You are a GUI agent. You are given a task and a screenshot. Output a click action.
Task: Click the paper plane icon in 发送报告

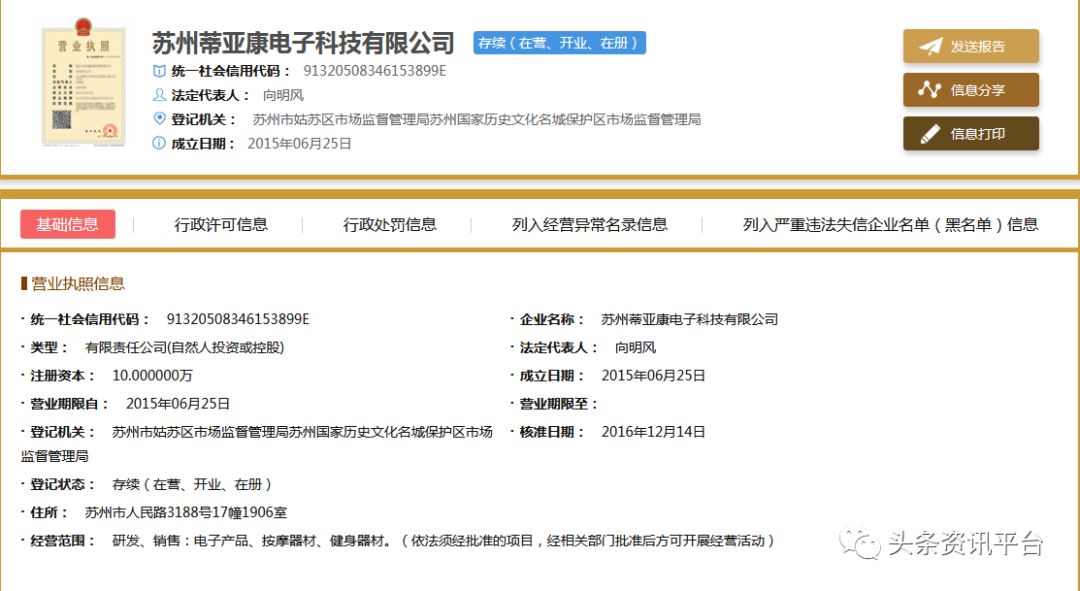[930, 47]
